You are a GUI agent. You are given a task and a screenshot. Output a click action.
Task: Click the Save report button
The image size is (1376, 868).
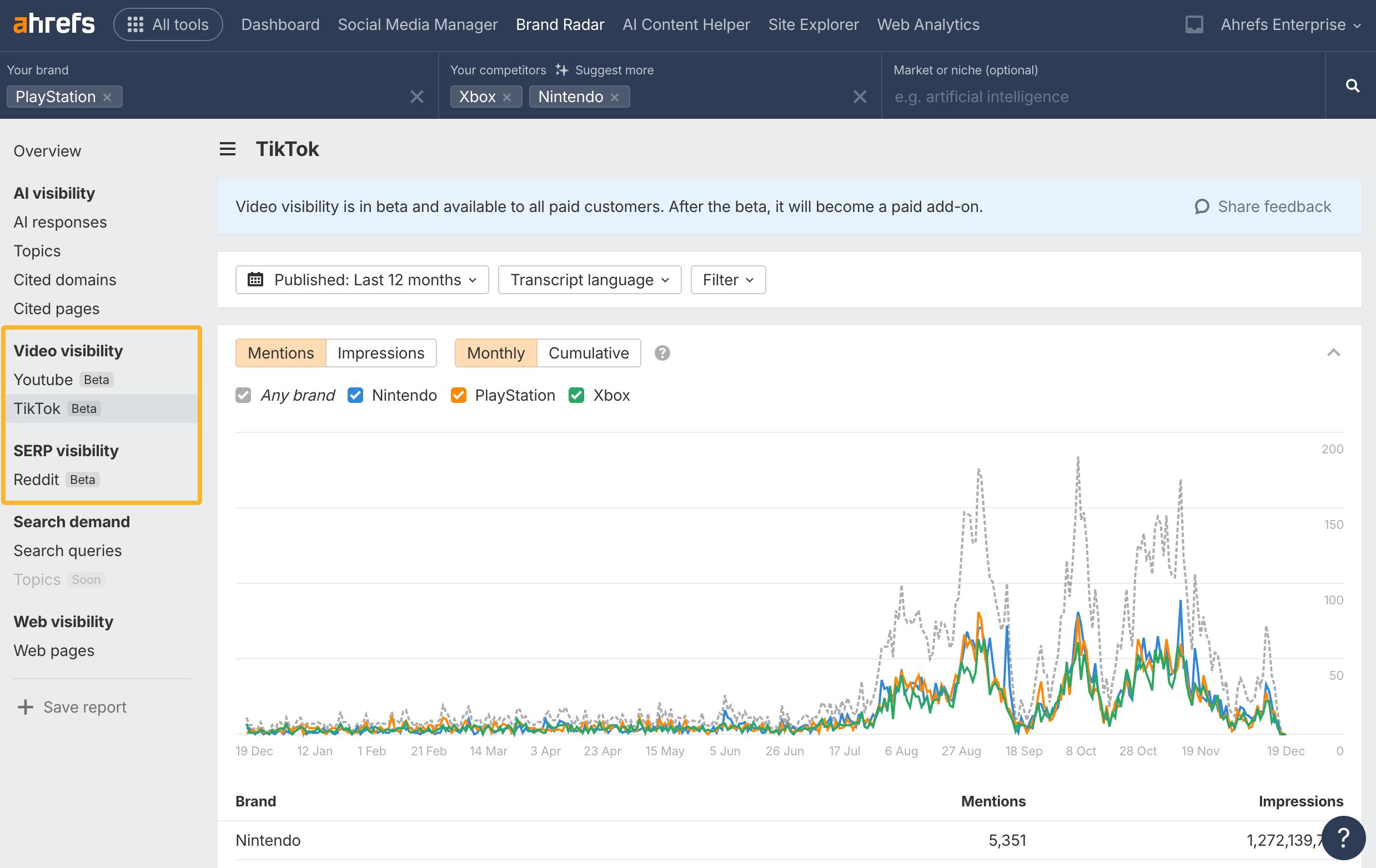click(73, 707)
